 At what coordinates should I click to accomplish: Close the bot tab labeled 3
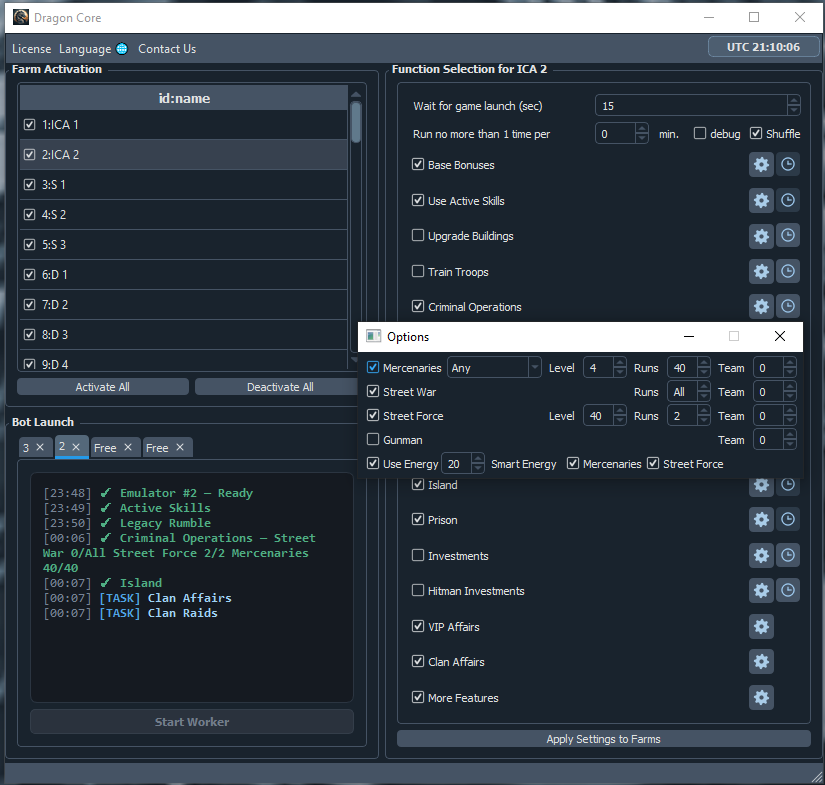[40, 447]
